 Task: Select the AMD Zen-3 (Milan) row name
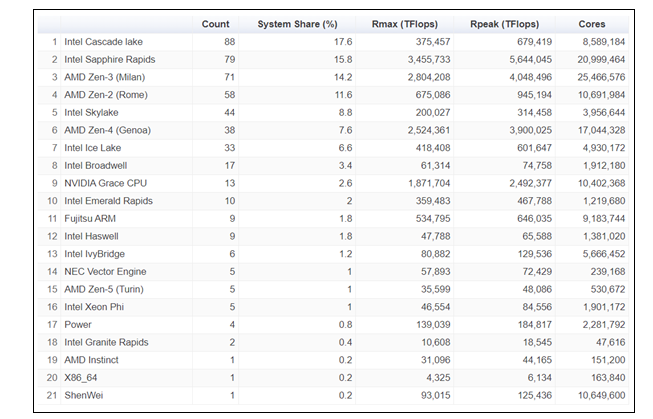pos(105,77)
